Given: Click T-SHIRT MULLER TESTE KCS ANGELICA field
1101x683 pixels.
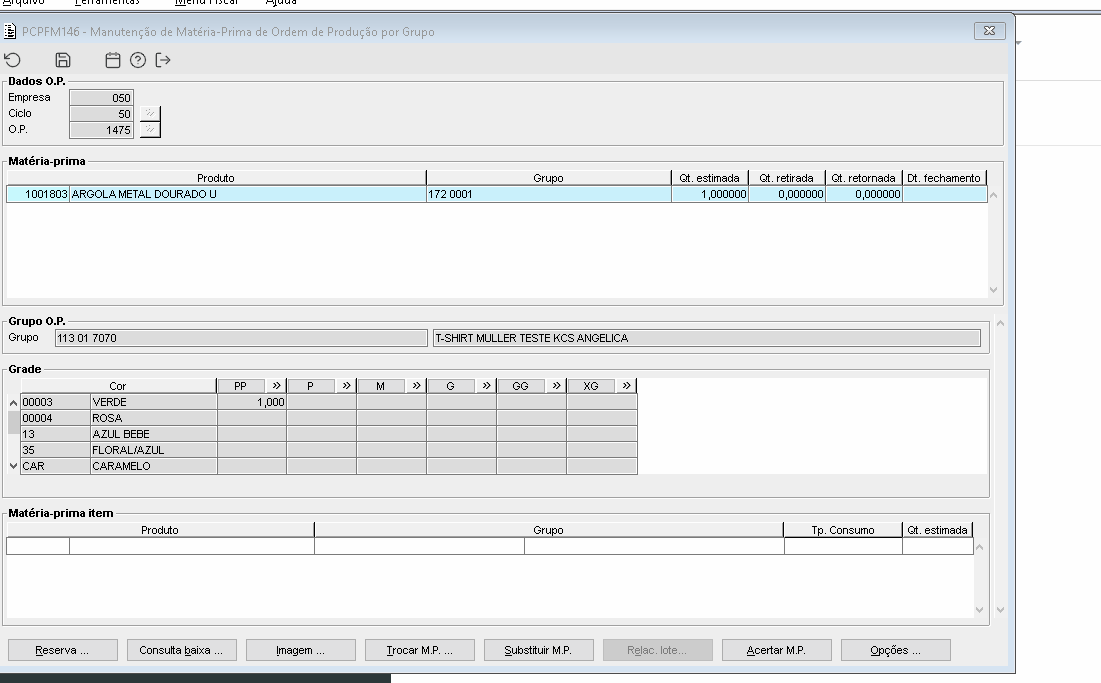Looking at the screenshot, I should point(706,338).
